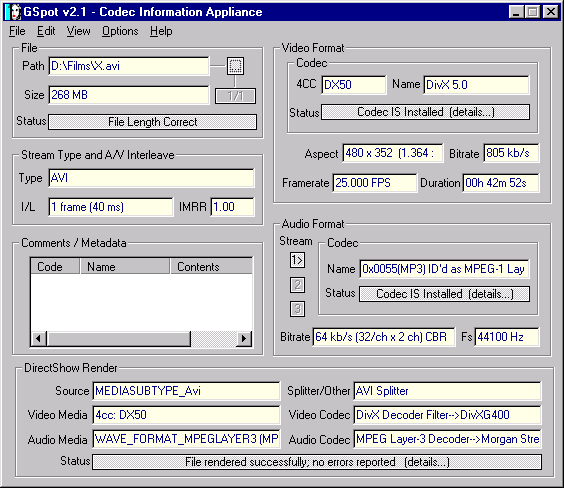564x488 pixels.
Task: Click the Path field showing D:\Films\X.avi
Action: tap(129, 66)
